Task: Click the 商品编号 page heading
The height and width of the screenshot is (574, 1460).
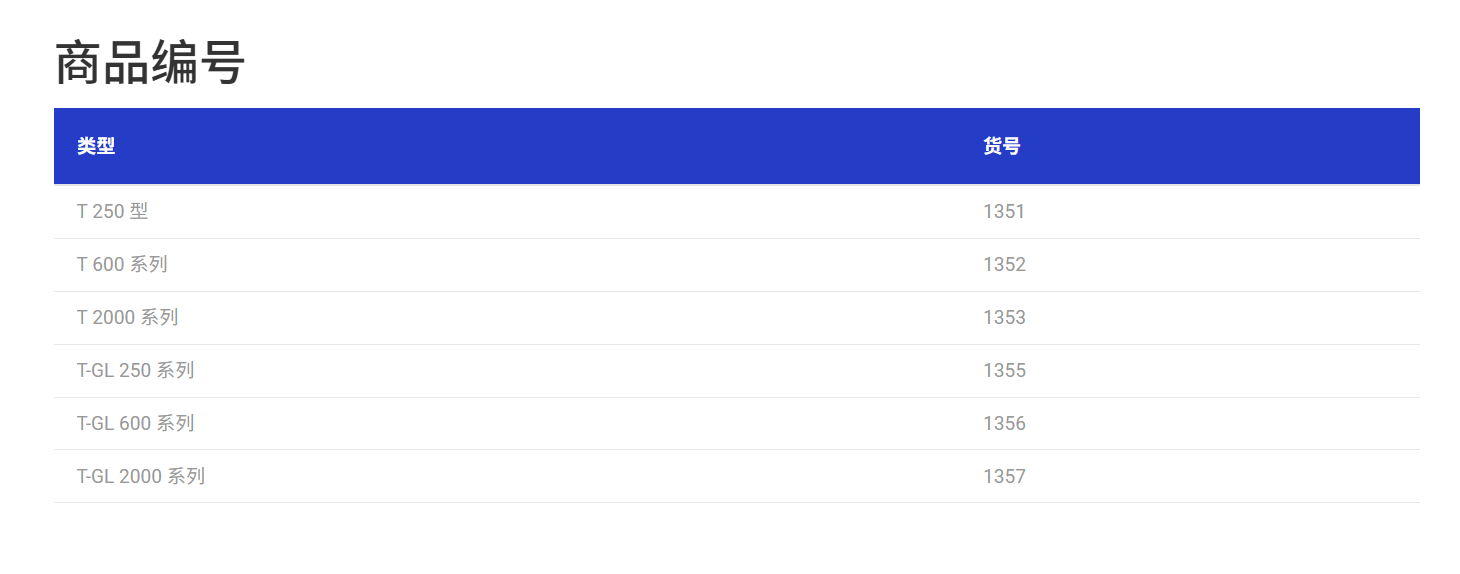Action: click(150, 64)
